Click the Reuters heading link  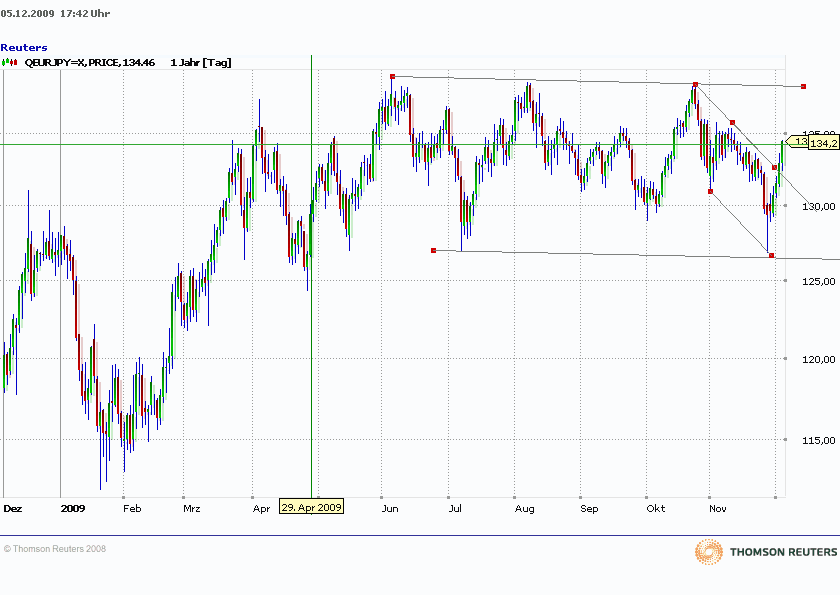point(24,48)
